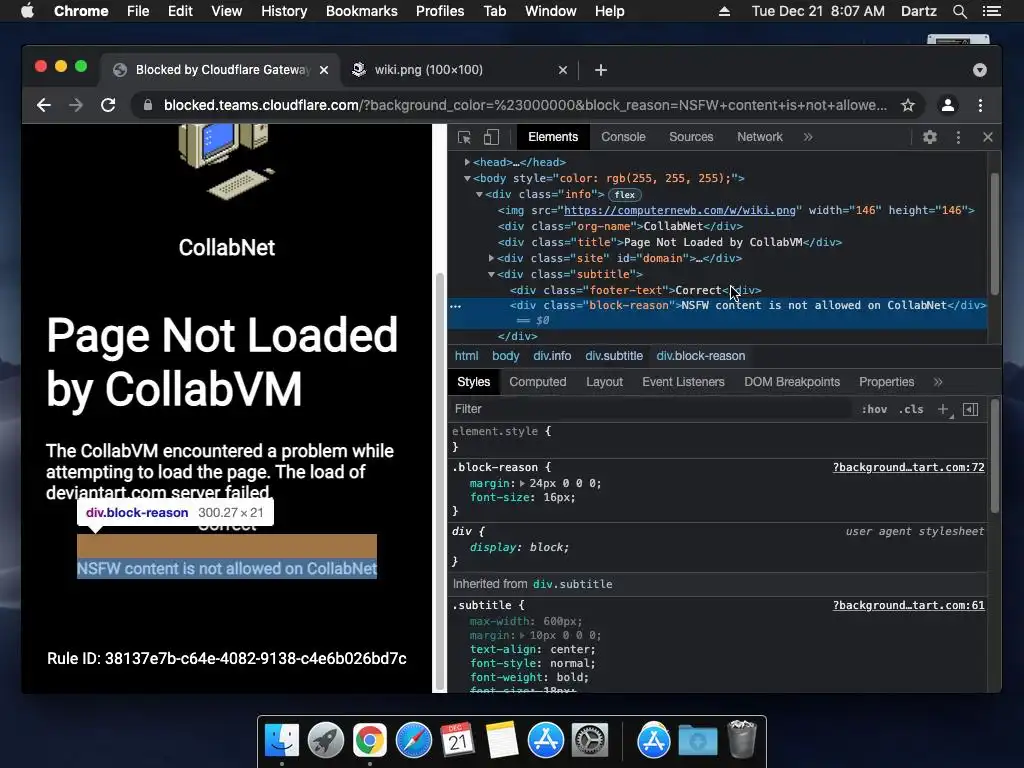Open Safari from the Dock
The image size is (1024, 768).
413,741
